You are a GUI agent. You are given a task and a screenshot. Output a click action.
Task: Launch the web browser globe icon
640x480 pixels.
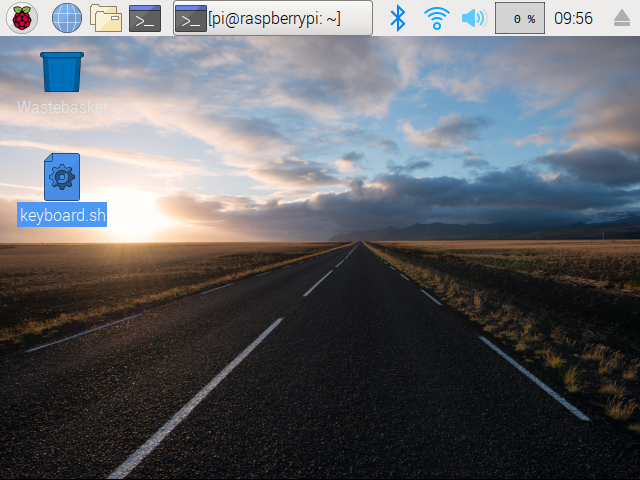[67, 18]
